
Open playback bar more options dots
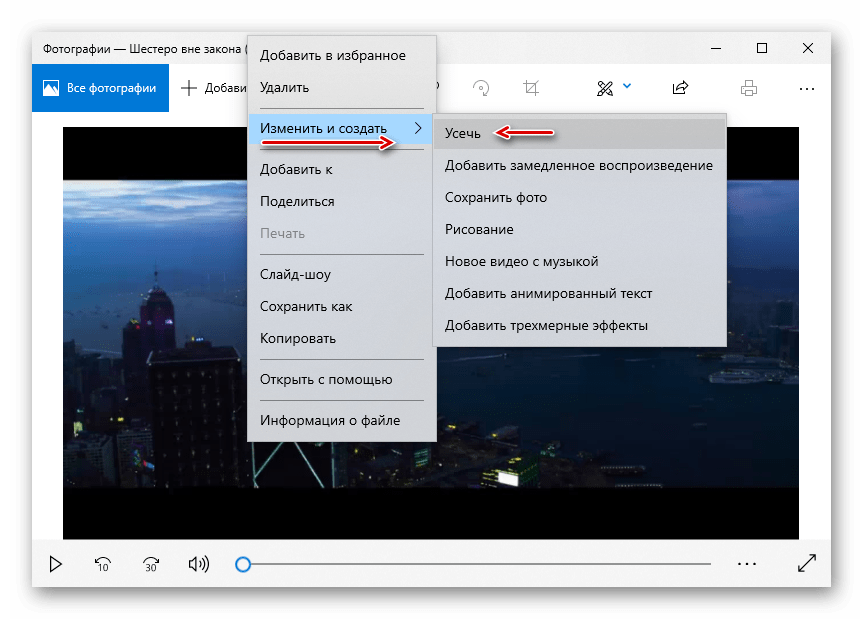[747, 564]
